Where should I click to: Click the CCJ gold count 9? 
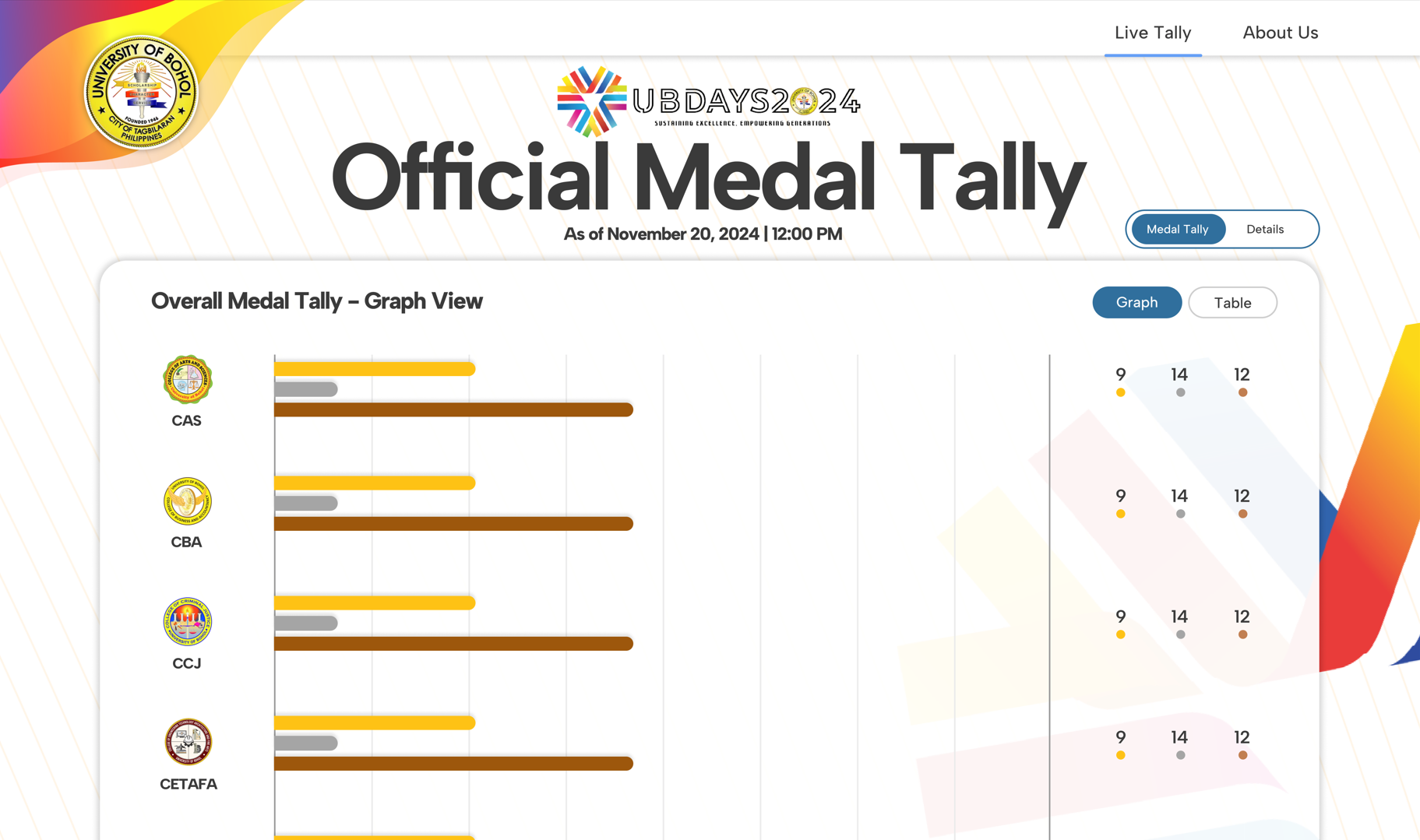coord(1120,617)
